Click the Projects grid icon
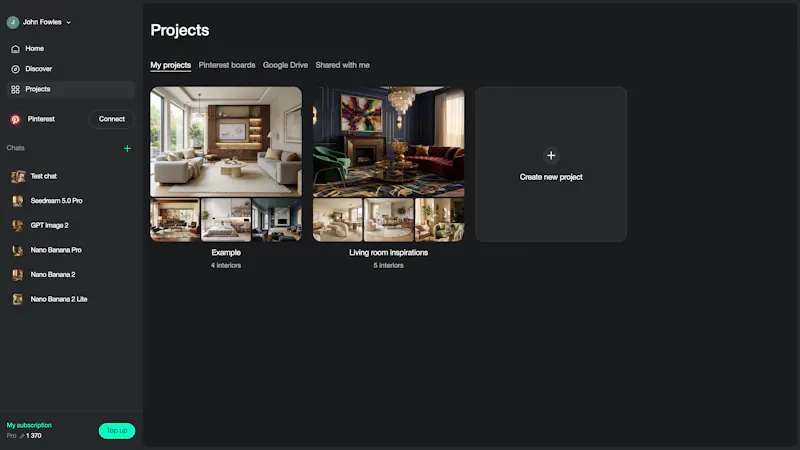 [x=15, y=89]
